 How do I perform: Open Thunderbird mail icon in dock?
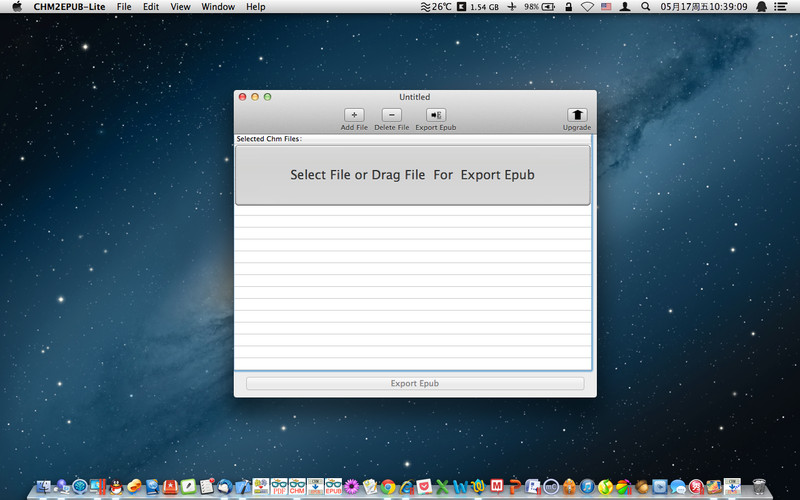point(224,487)
